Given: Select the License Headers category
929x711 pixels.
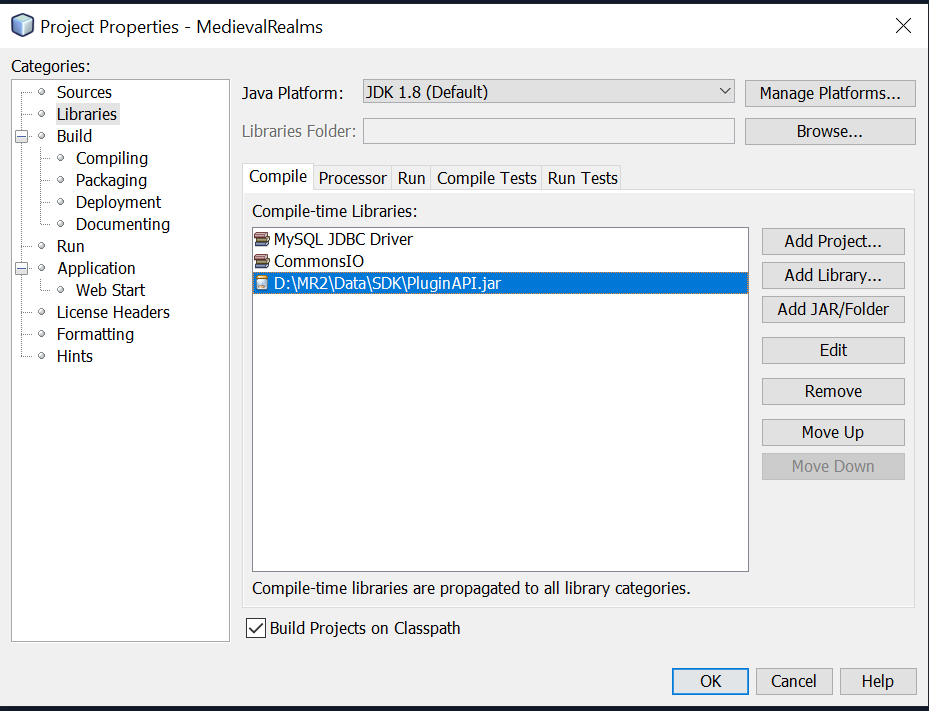Looking at the screenshot, I should click(113, 312).
